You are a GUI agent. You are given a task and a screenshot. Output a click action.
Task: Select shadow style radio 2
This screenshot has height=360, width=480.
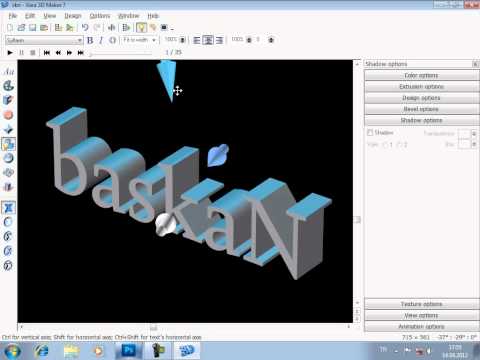[400, 145]
